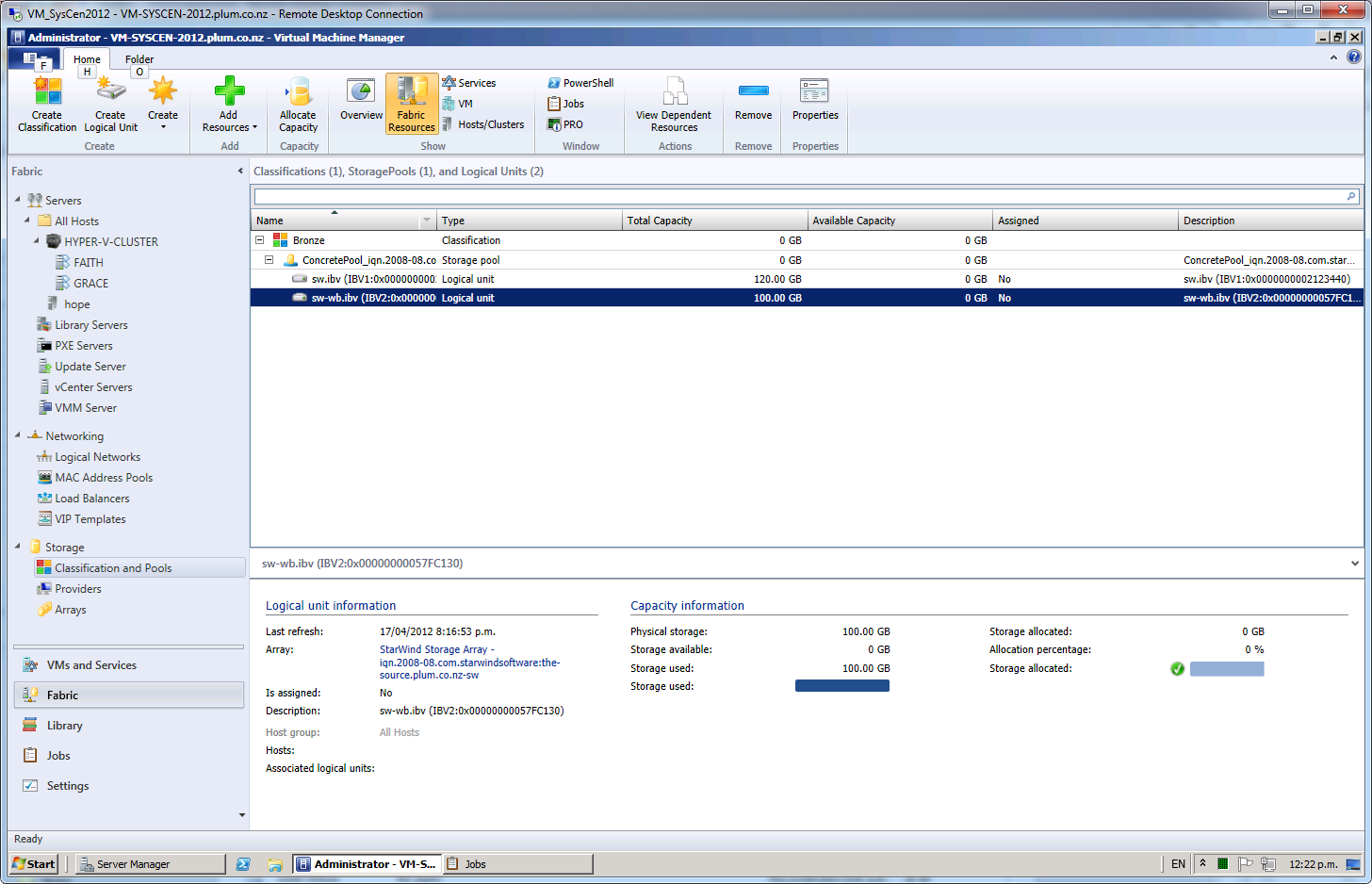The height and width of the screenshot is (884, 1372).
Task: Open VMs and Services workspace
Action: pos(128,665)
